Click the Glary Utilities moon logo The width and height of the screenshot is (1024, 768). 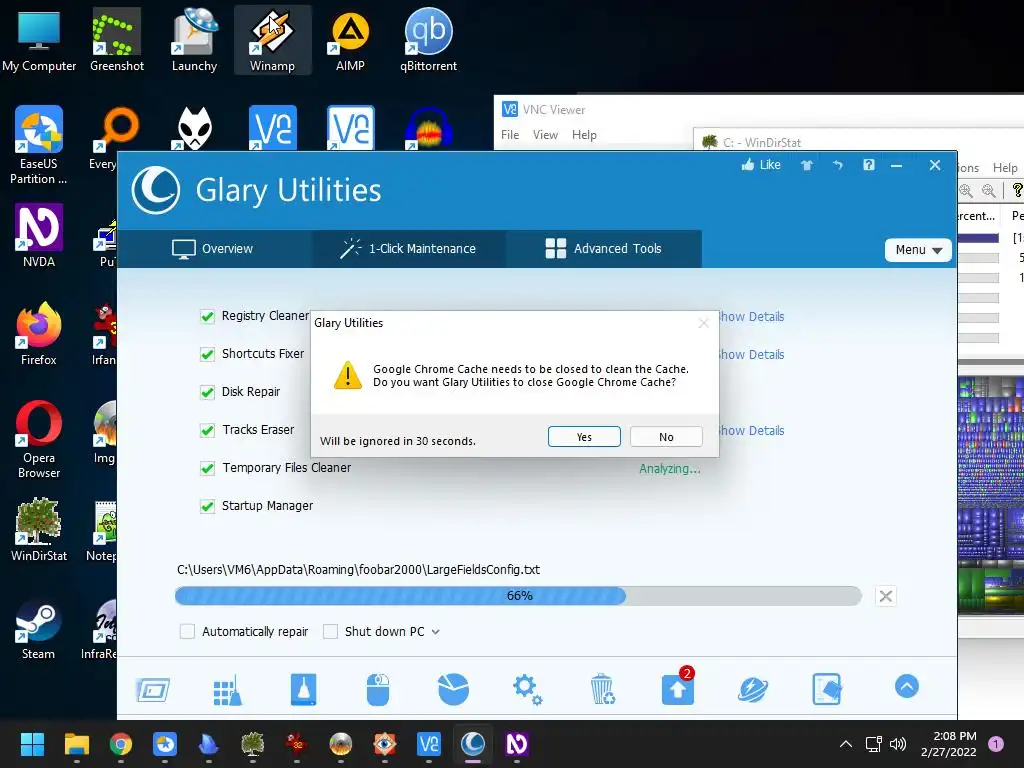[155, 190]
